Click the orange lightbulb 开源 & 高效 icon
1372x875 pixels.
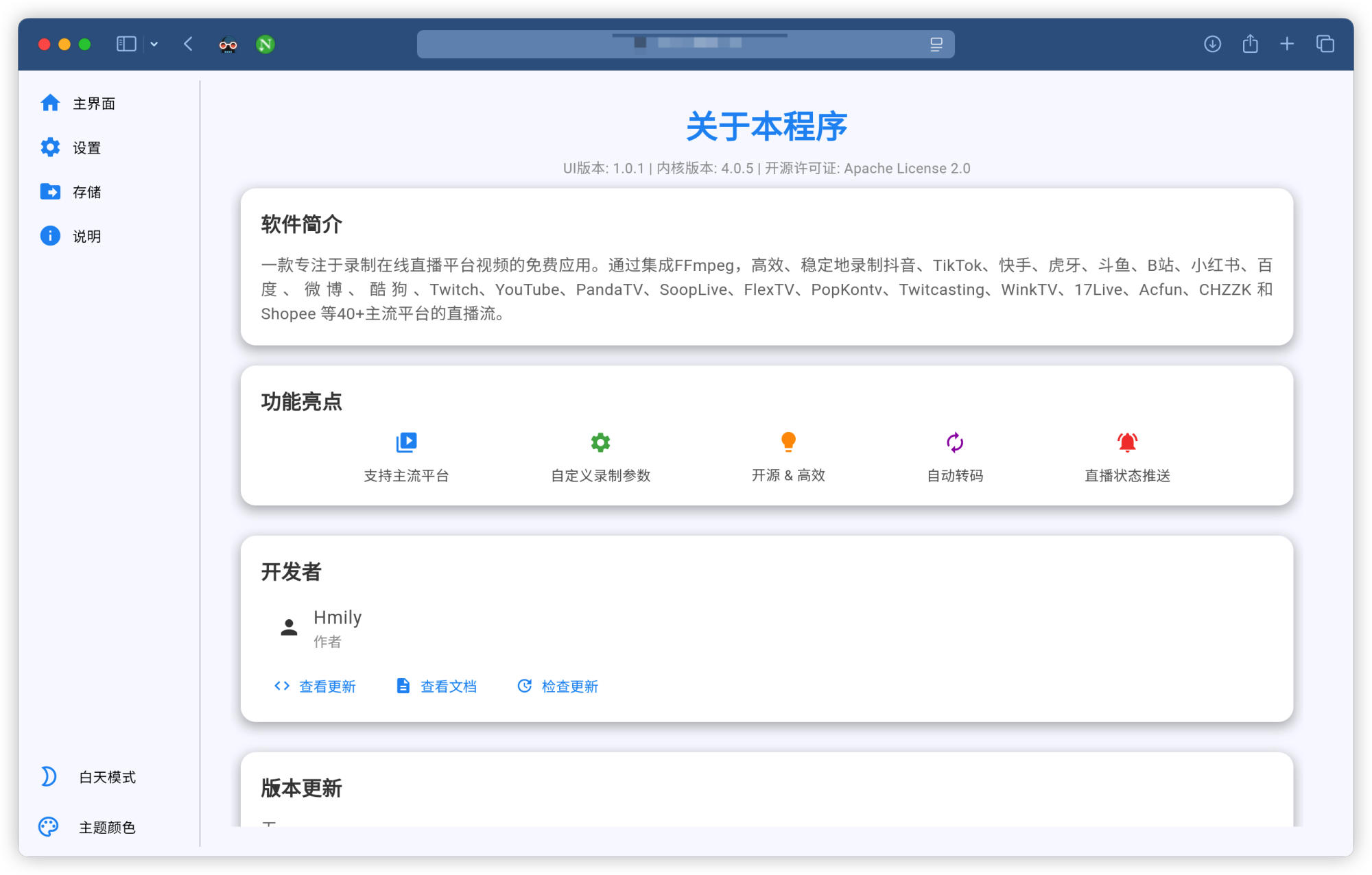click(789, 442)
